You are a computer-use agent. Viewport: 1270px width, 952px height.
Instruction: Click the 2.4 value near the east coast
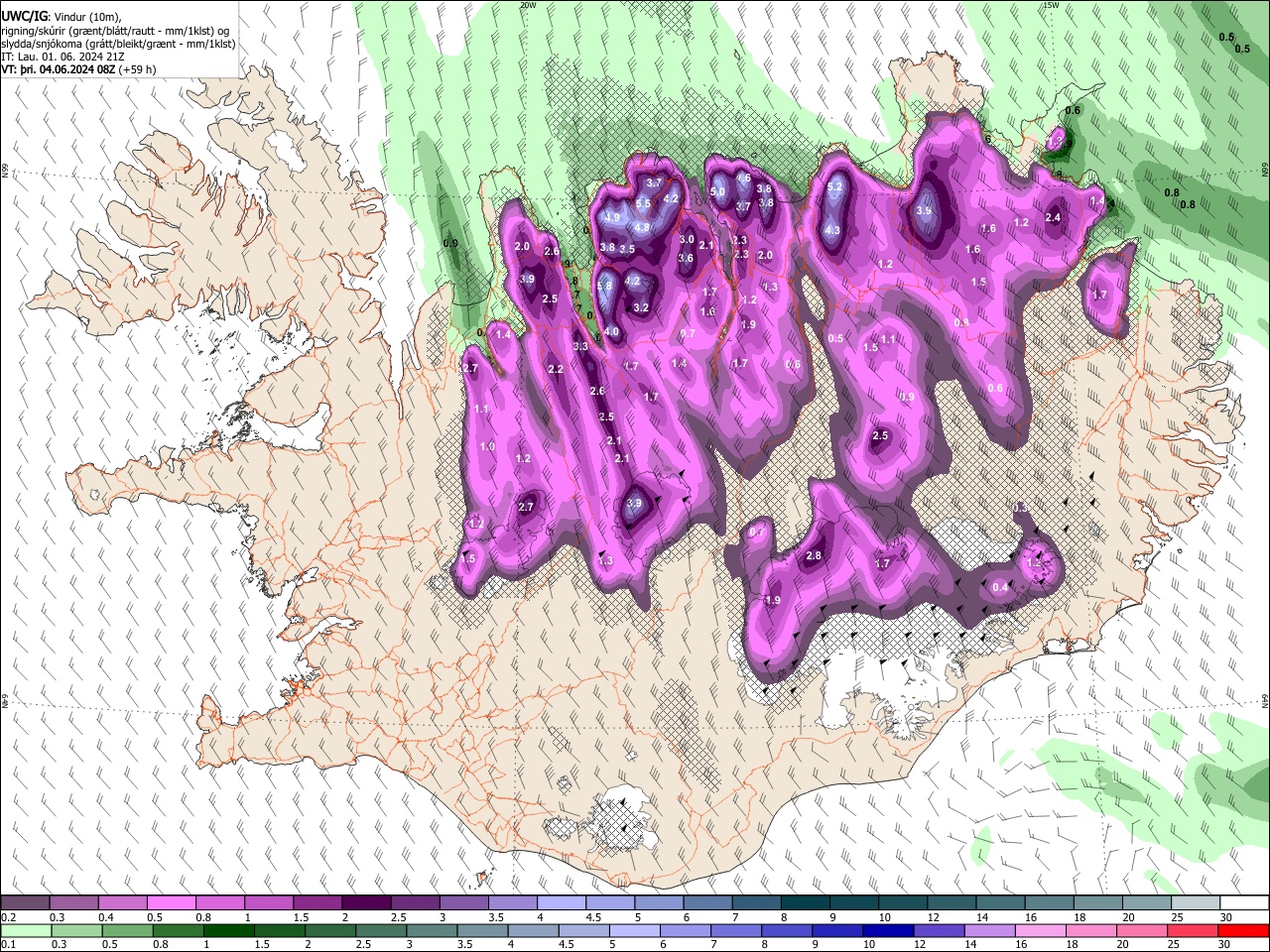click(1054, 217)
